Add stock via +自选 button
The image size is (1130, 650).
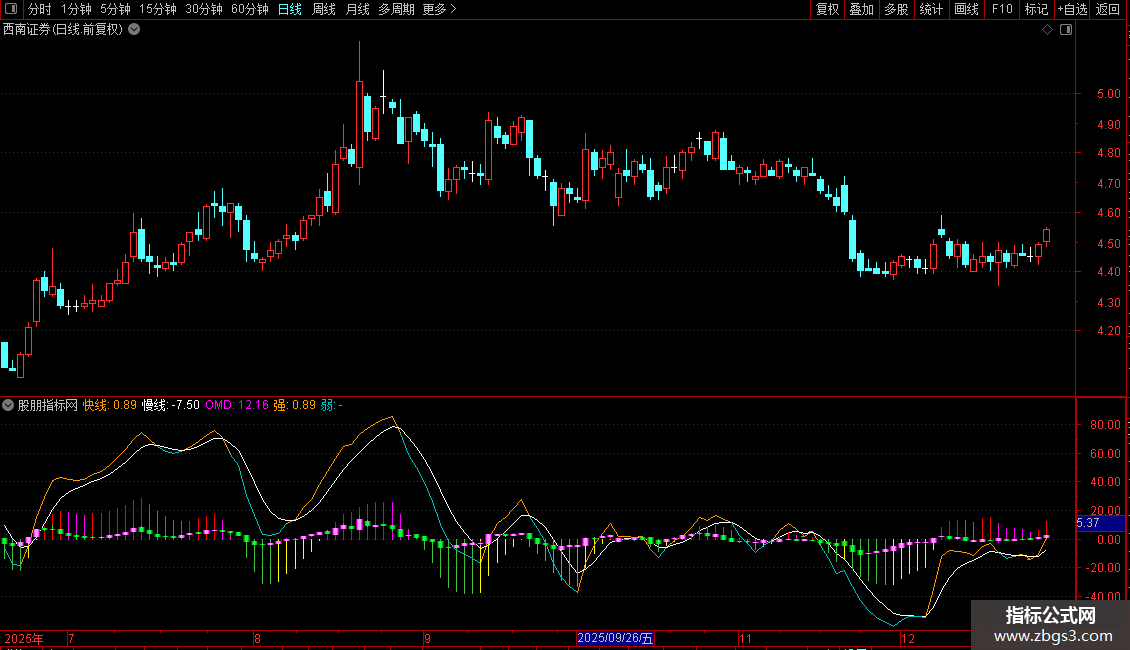pos(1071,10)
